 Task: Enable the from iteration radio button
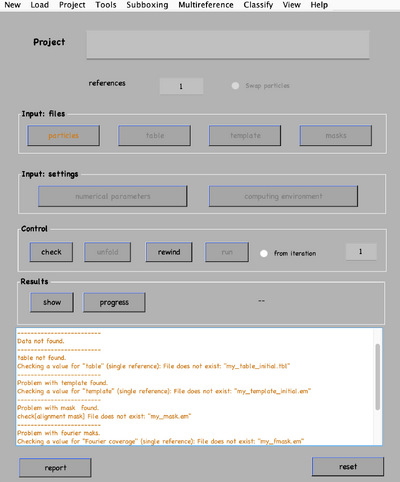tap(264, 253)
